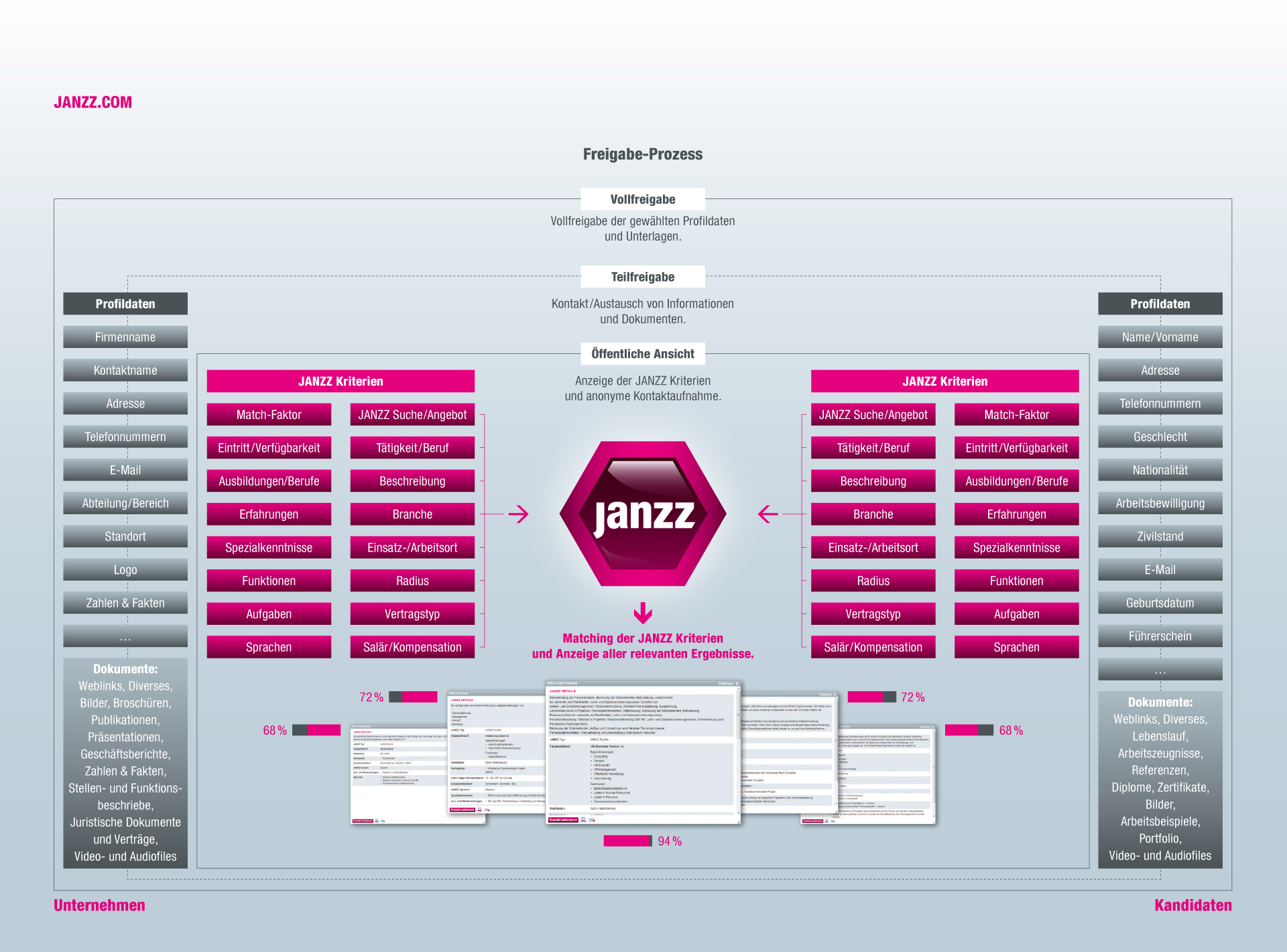Click the pink arrow pointing left toward logo
This screenshot has width=1287, height=952.
(768, 514)
